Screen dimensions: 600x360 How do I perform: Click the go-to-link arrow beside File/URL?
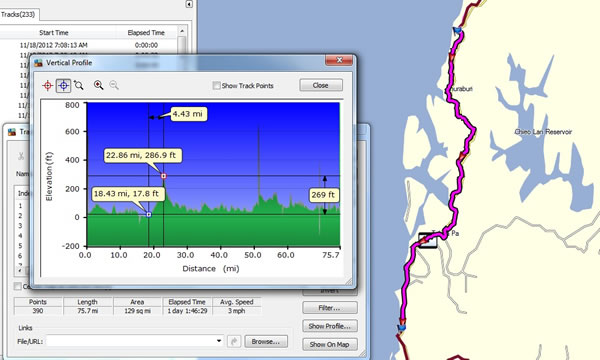pyautogui.click(x=234, y=341)
